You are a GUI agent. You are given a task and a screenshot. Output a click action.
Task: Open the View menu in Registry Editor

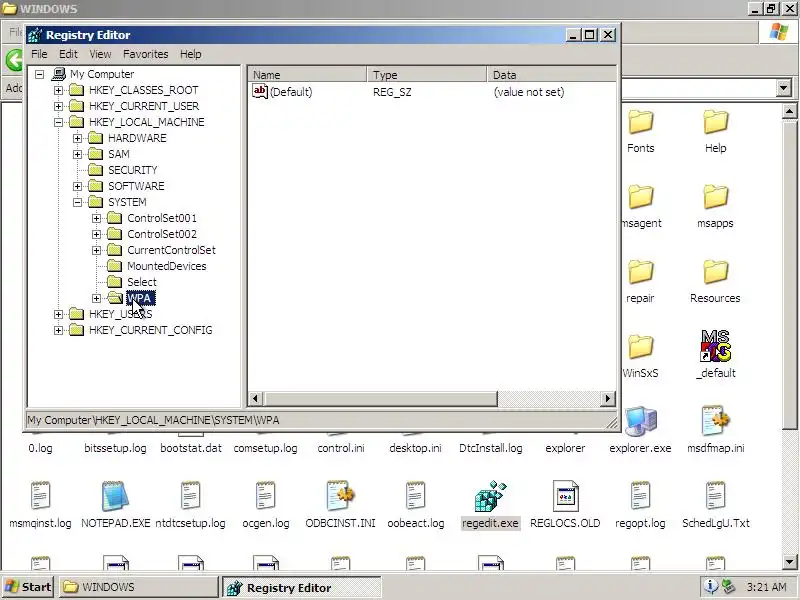tap(100, 54)
